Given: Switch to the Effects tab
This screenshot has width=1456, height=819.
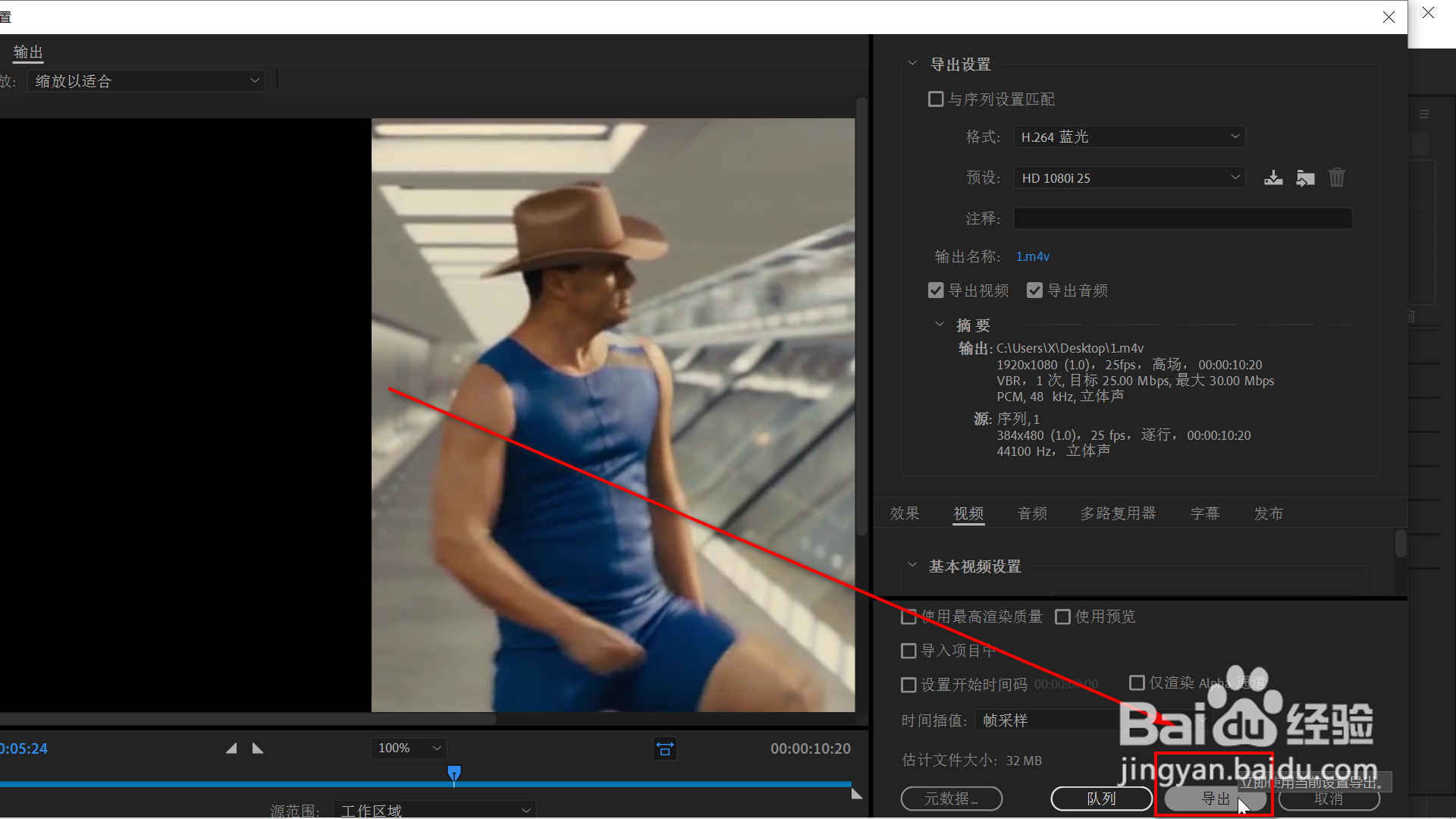Looking at the screenshot, I should point(905,513).
